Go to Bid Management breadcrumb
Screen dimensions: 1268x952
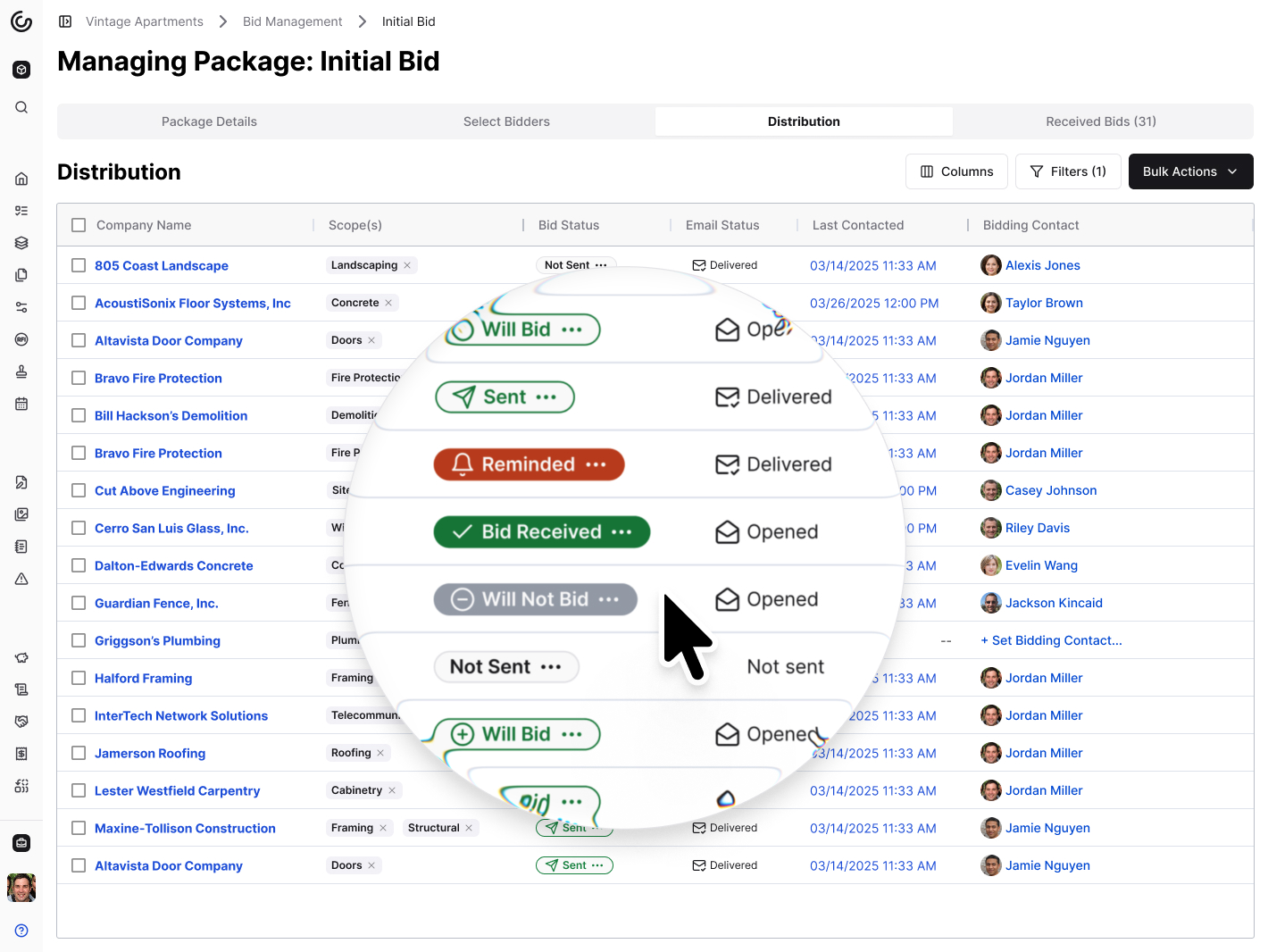pos(292,21)
